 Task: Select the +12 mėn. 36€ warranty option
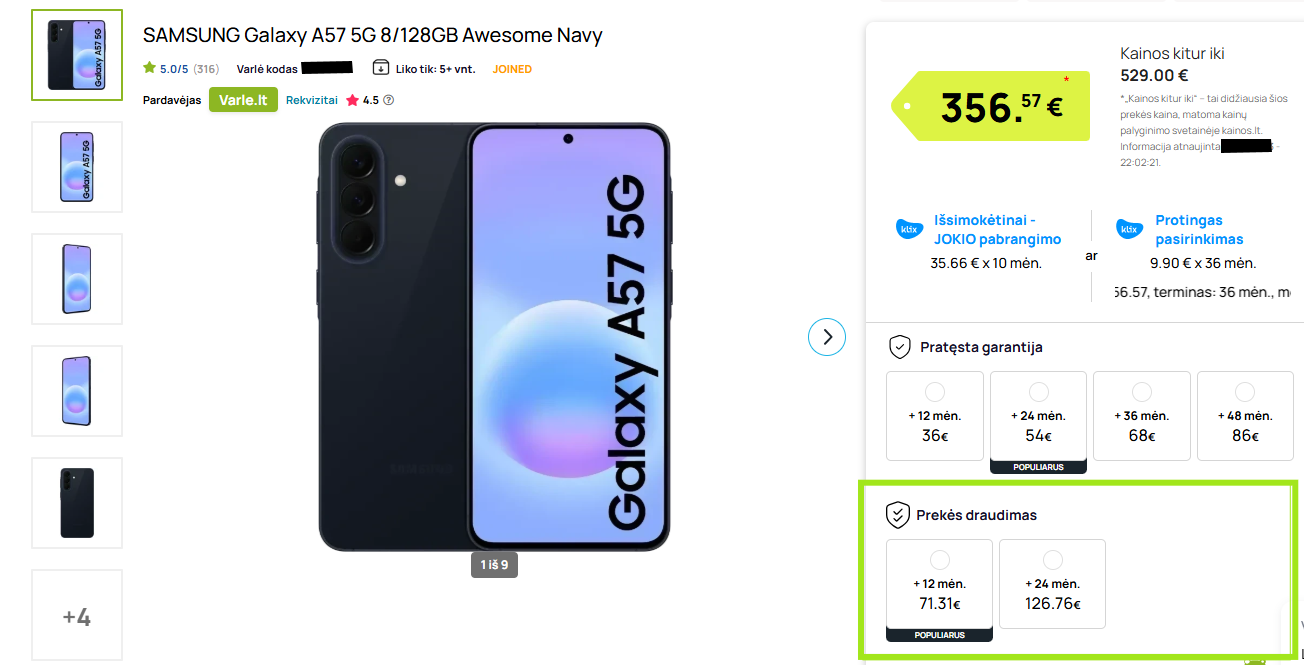pos(935,416)
